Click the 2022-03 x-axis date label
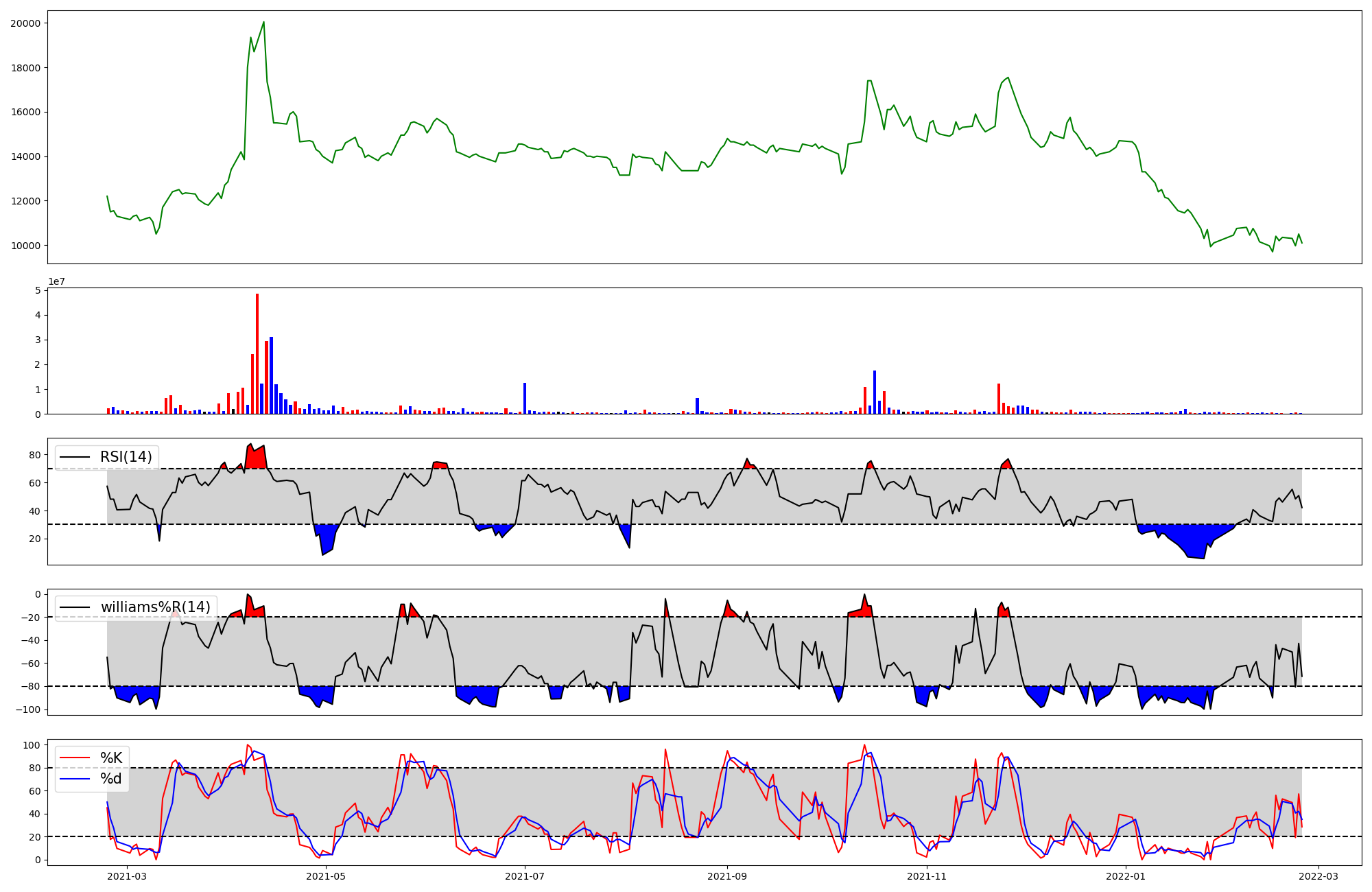 pos(1318,876)
